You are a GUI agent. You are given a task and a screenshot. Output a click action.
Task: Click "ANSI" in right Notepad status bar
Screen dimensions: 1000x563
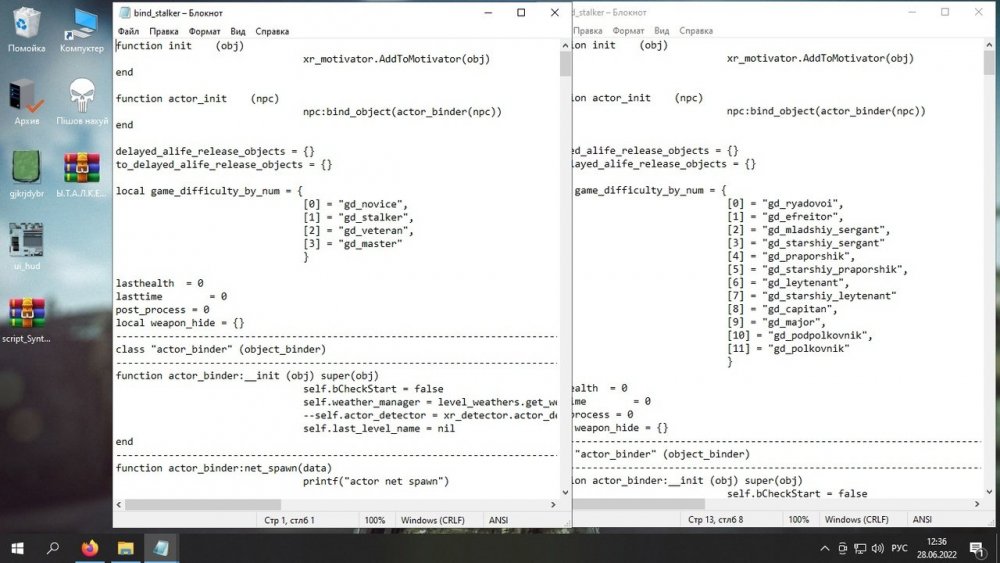pos(922,520)
